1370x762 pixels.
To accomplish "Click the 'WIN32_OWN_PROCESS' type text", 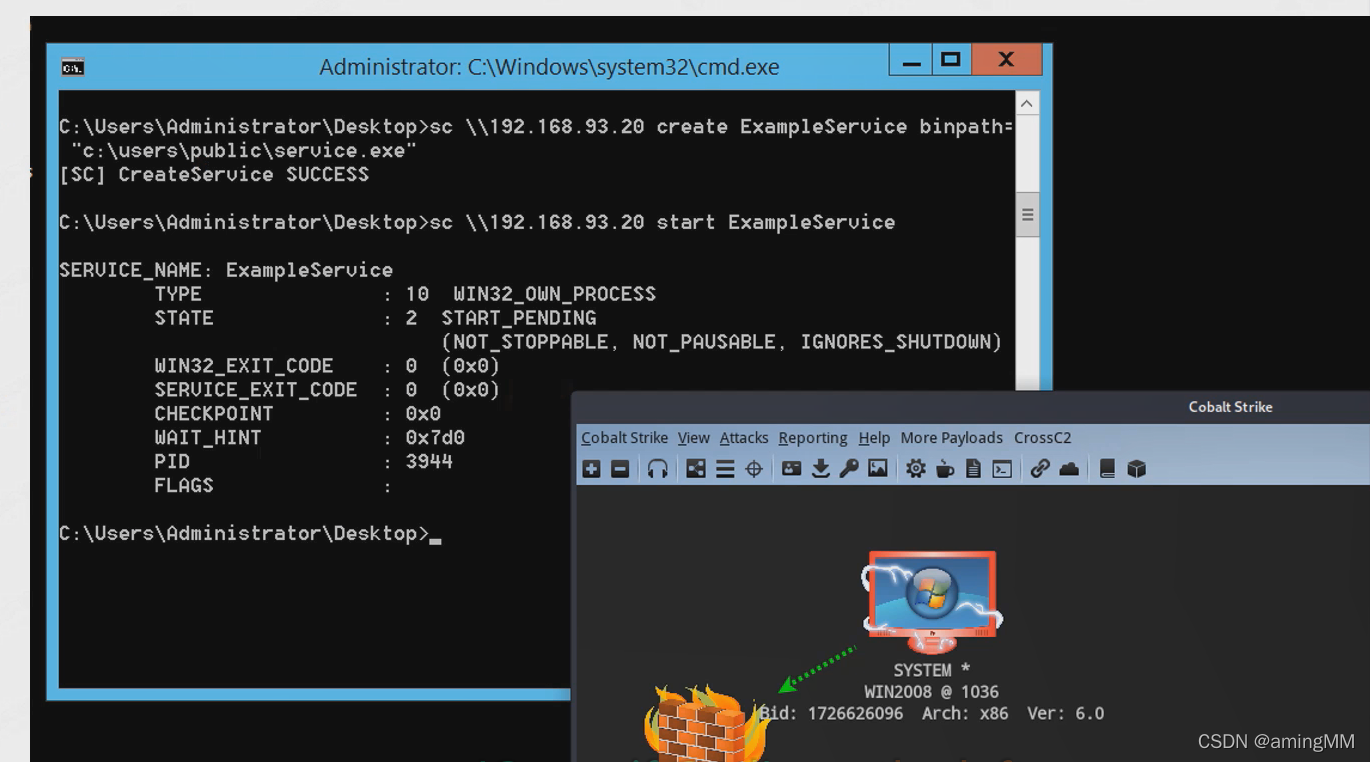I will coord(555,294).
